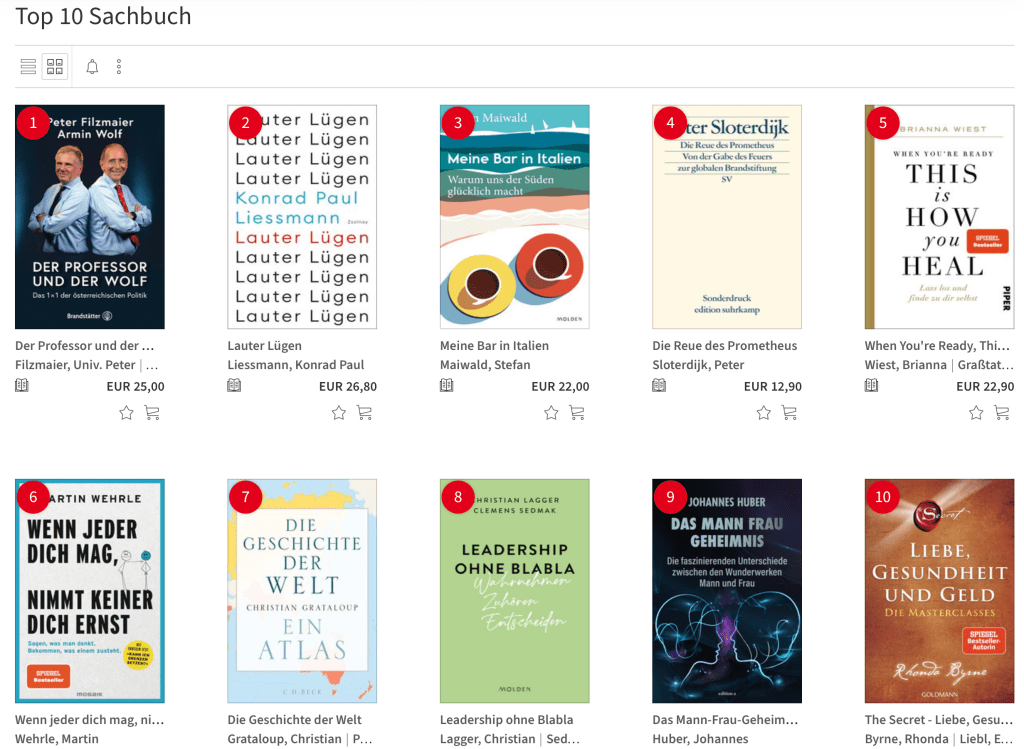Add Der Professor und der Wolf to wishlist
1024x749 pixels.
[x=127, y=413]
